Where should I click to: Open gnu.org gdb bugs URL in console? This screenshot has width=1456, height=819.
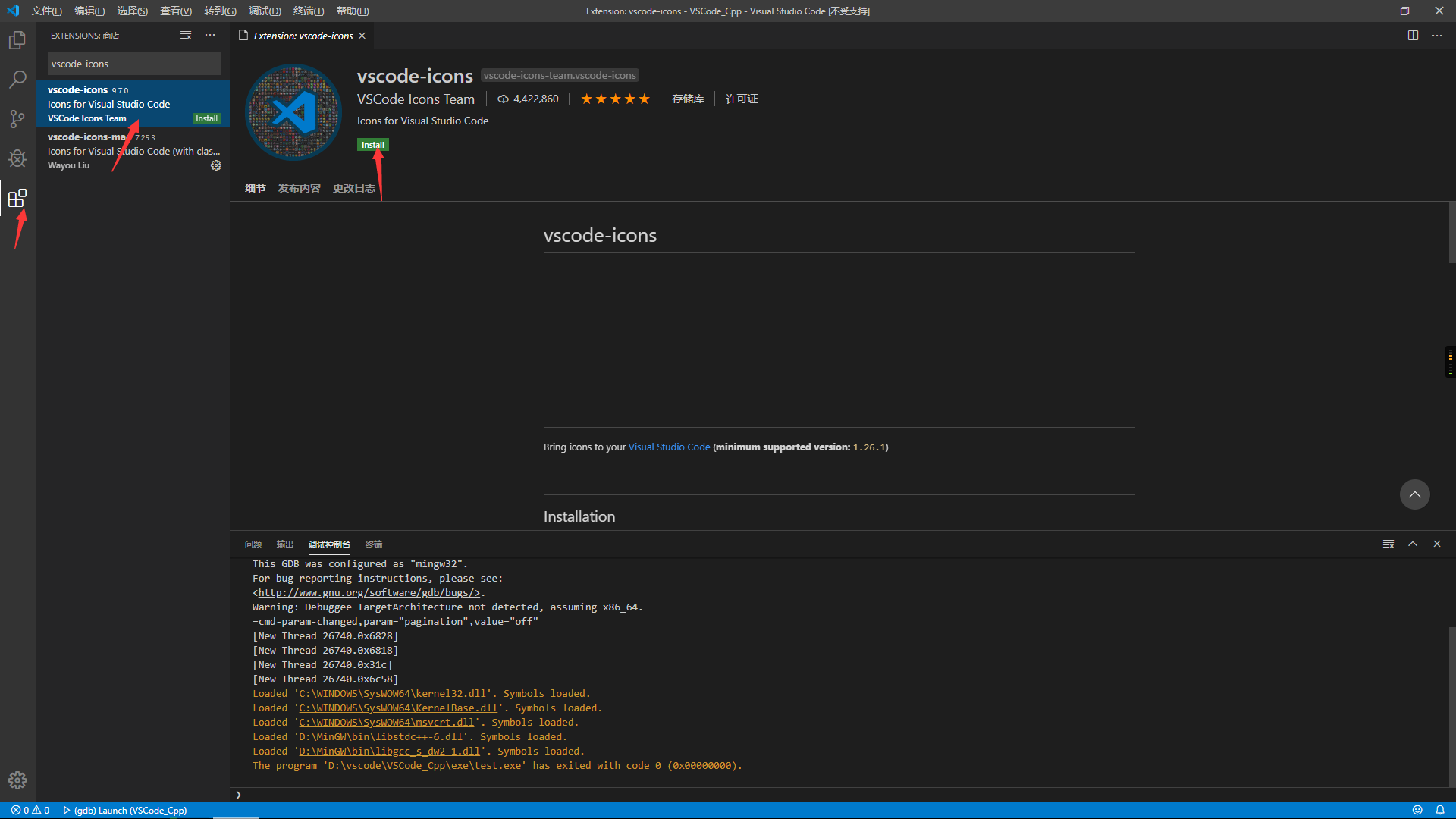pos(369,593)
